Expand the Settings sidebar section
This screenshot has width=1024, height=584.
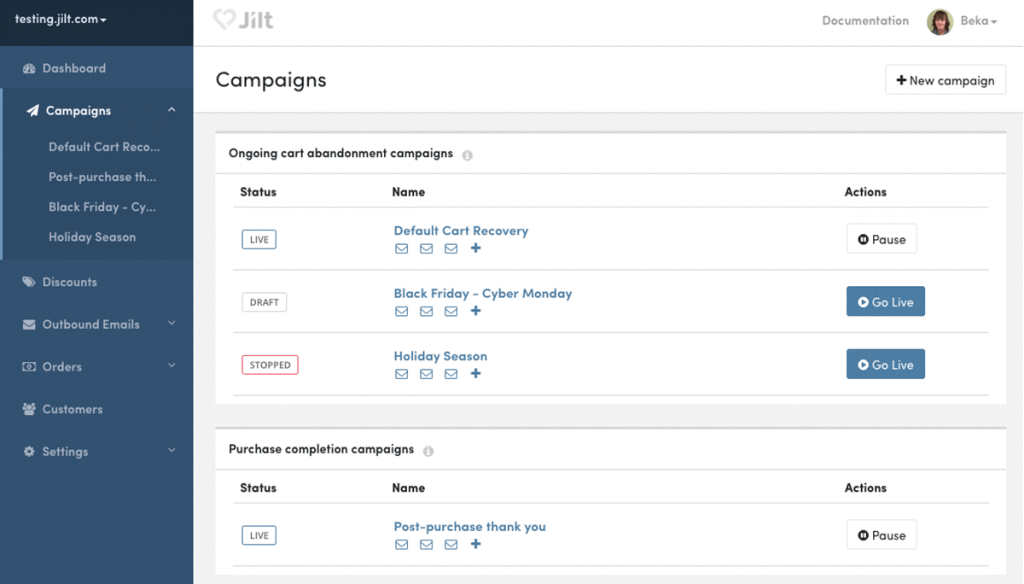[171, 451]
